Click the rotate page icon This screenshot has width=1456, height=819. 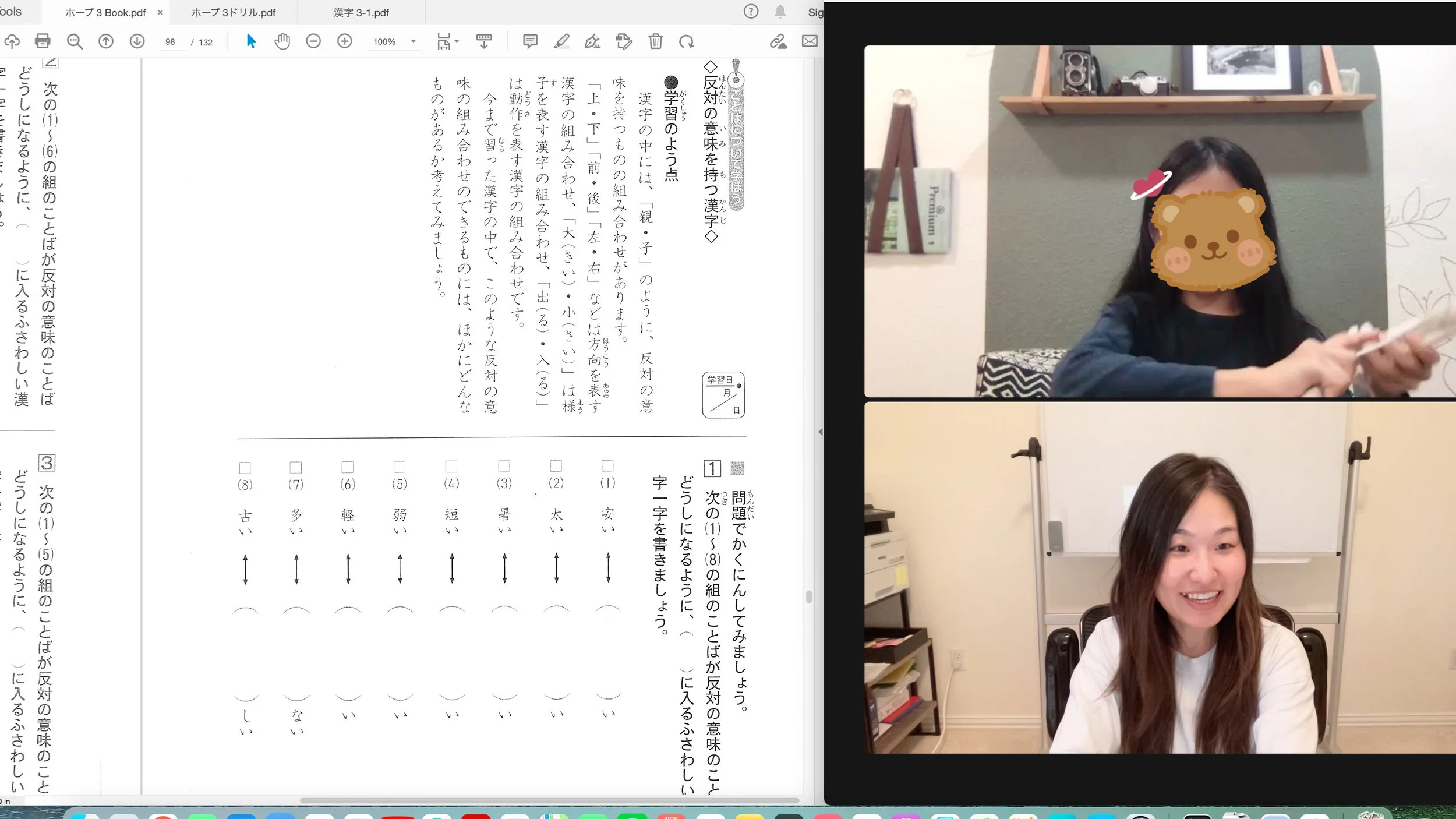[x=687, y=41]
